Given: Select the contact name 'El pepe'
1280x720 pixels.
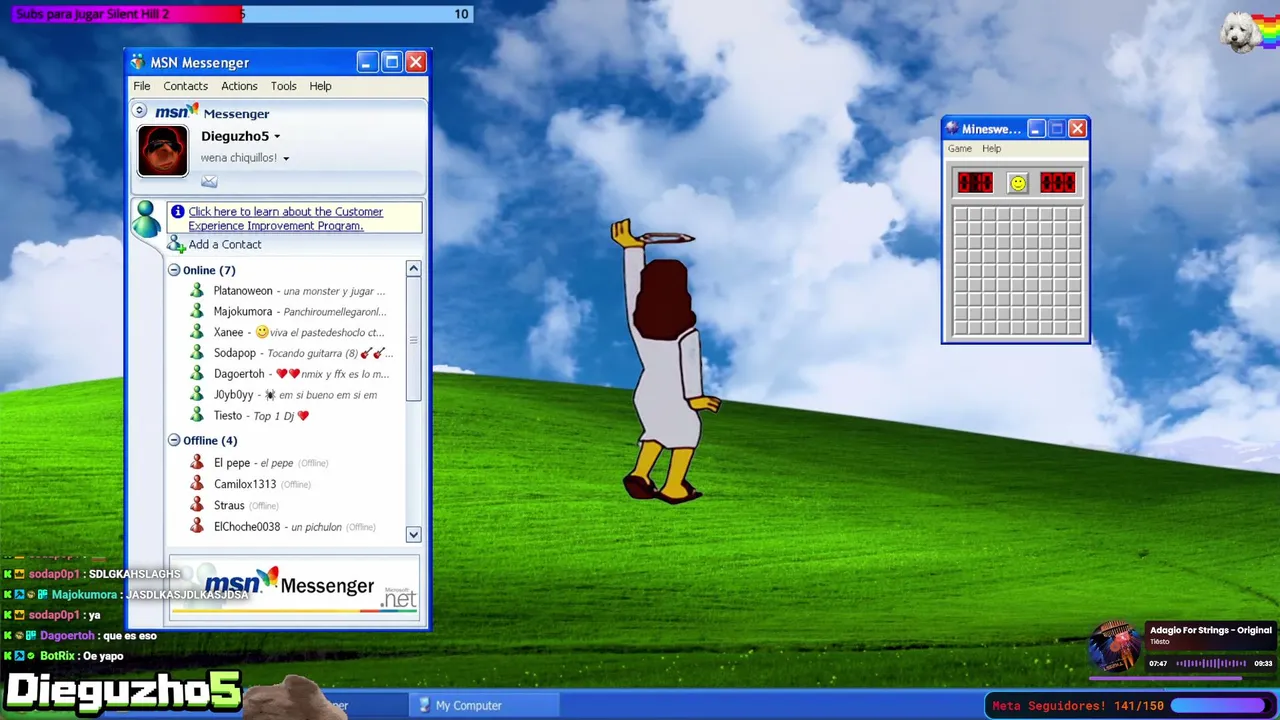Looking at the screenshot, I should [232, 463].
